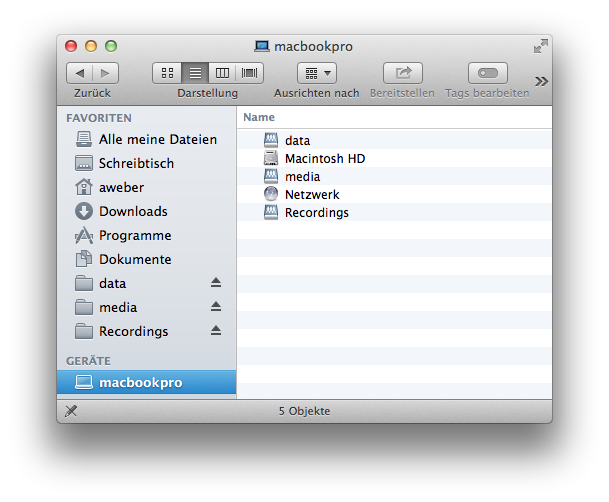Image resolution: width=609 pixels, height=502 pixels.
Task: Click the Bereitstellen share button
Action: [x=402, y=73]
